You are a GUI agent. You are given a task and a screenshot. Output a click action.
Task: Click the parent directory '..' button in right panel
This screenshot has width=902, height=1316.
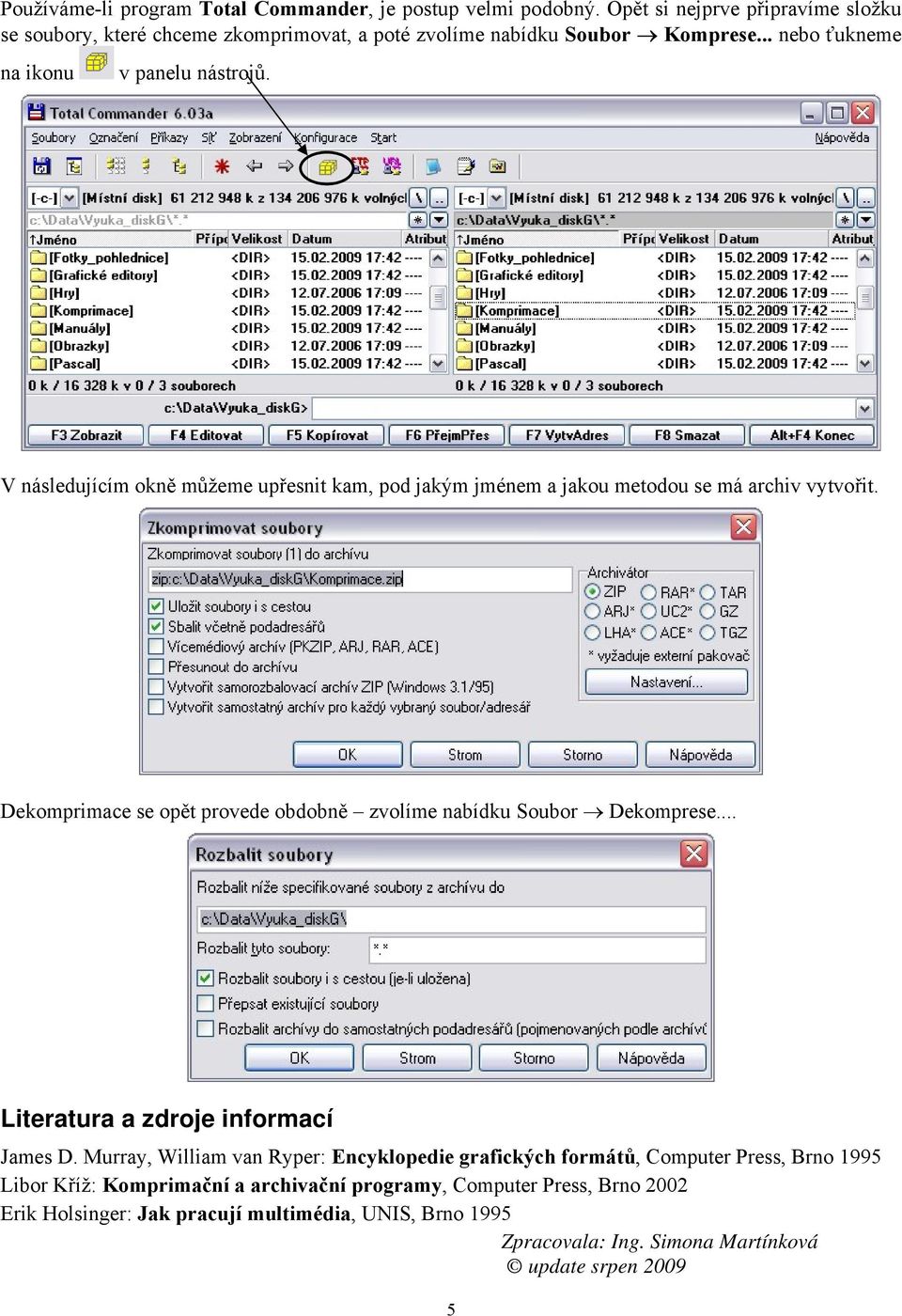pos(865,198)
